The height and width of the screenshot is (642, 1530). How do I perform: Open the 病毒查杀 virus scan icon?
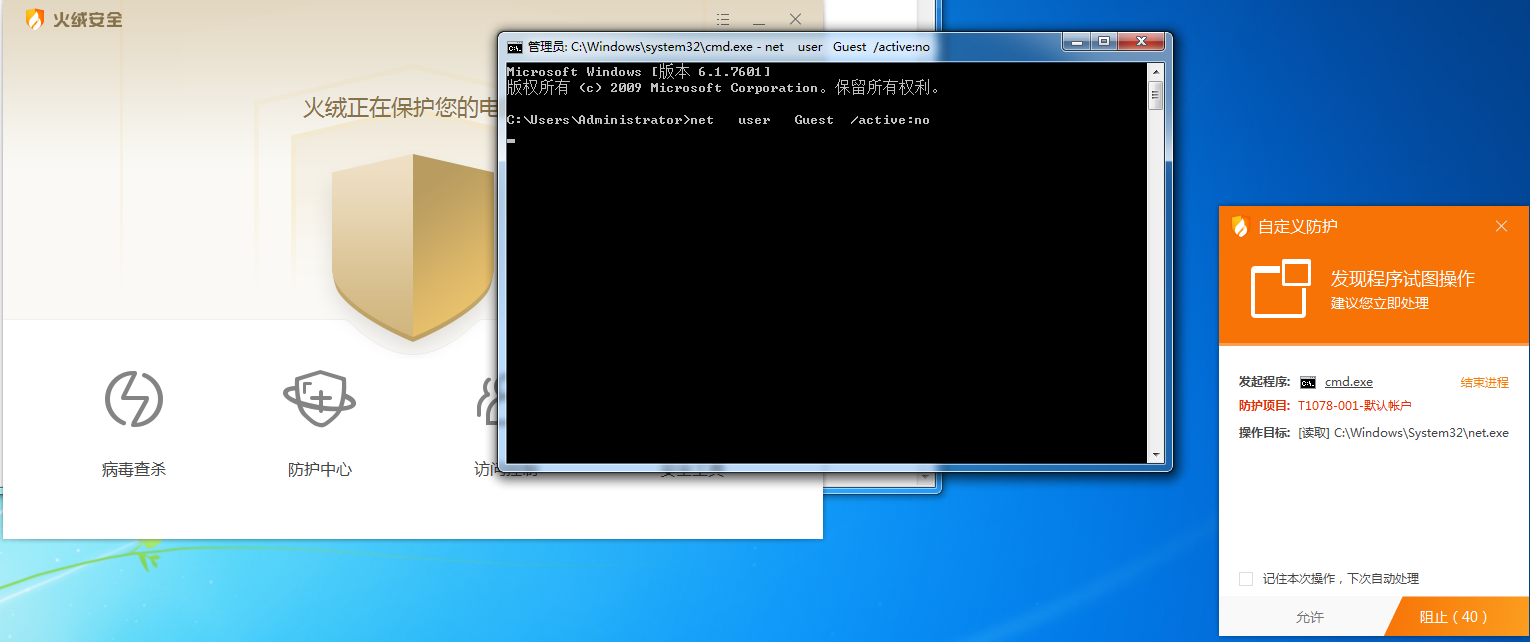click(134, 398)
